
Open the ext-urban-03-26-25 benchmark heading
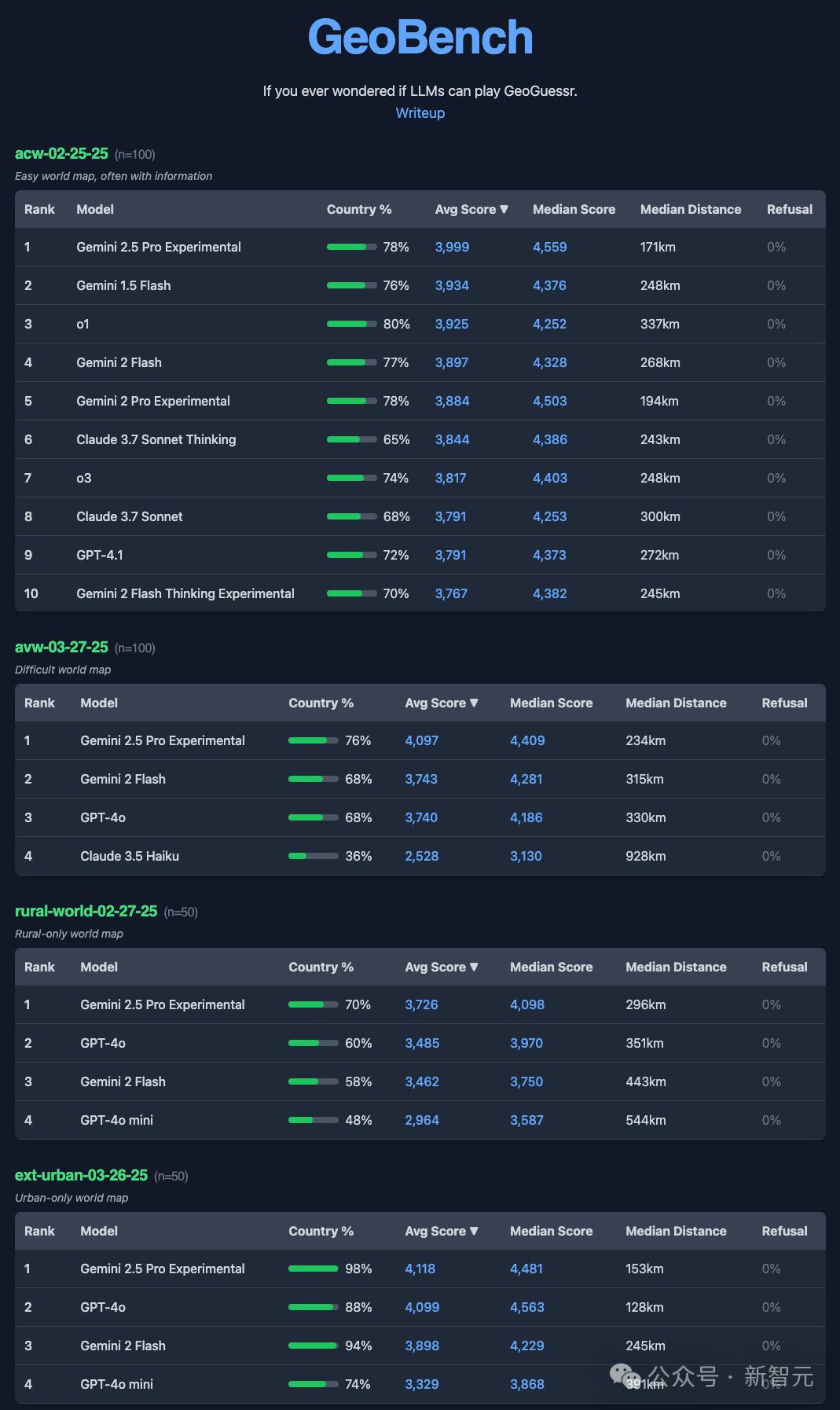coord(81,1175)
